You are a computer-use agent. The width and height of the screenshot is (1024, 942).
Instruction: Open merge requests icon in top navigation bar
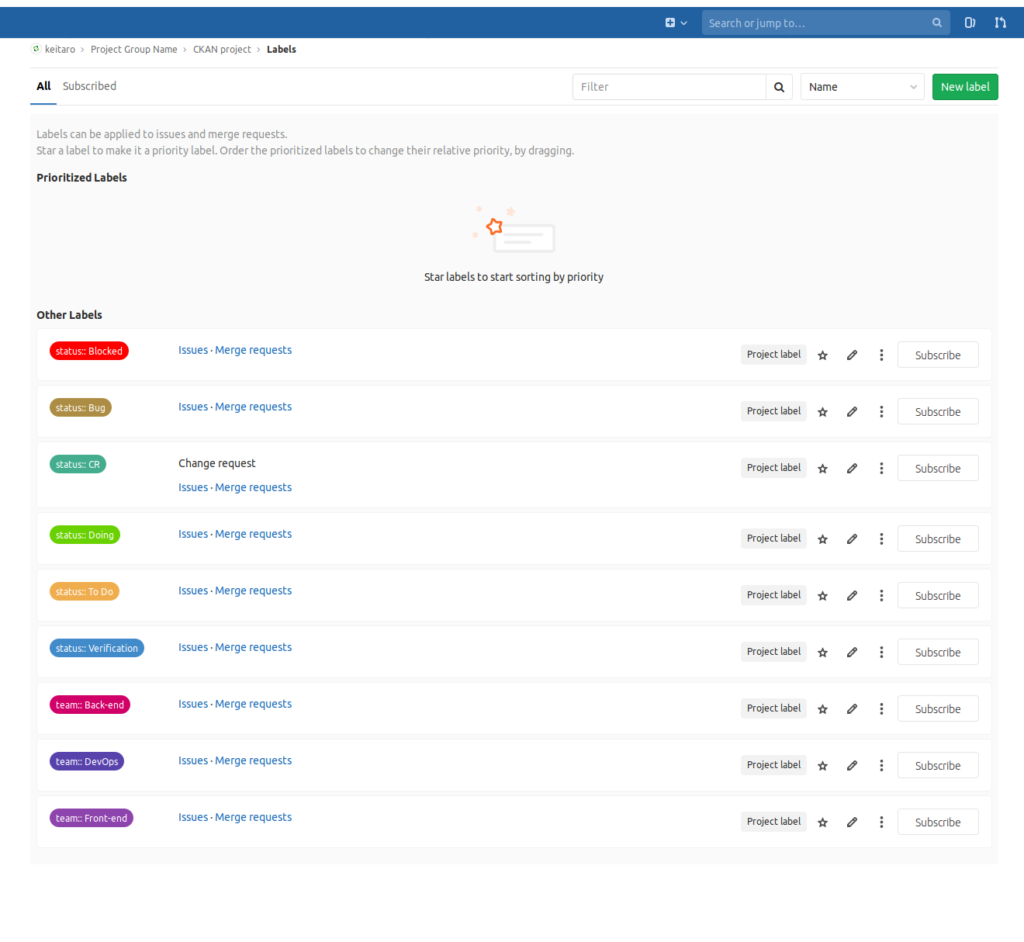[x=1000, y=22]
